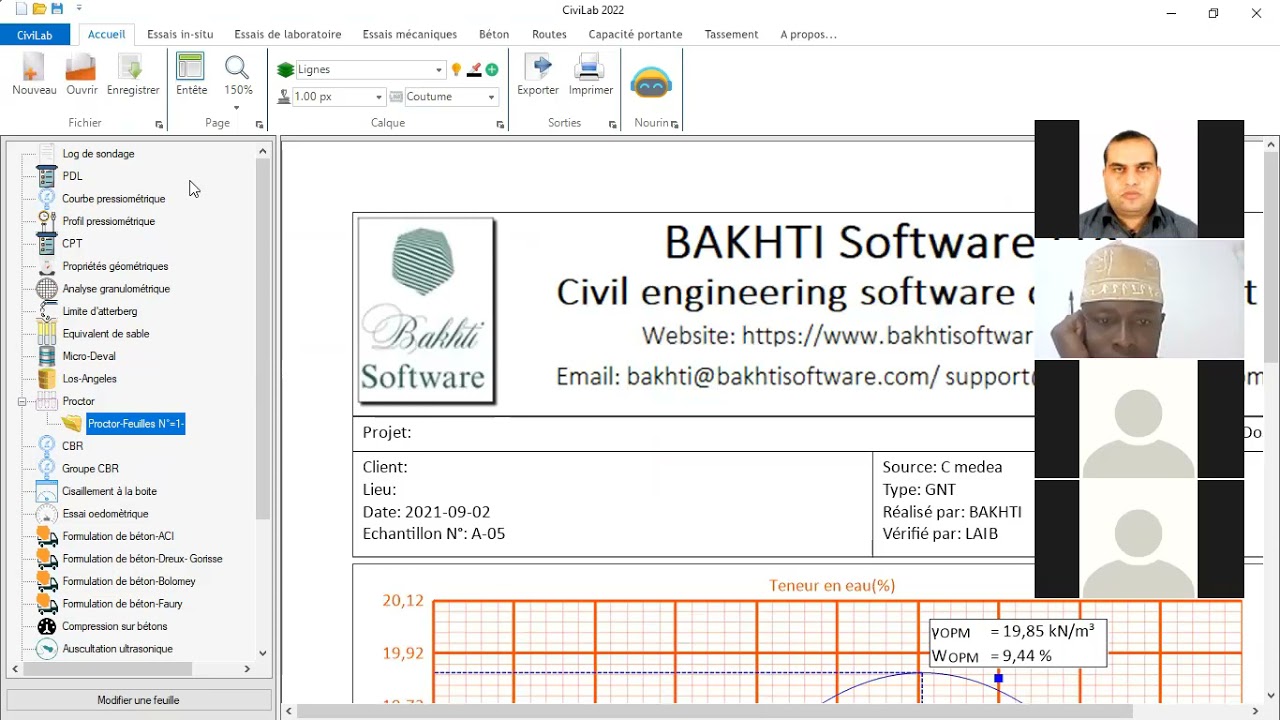Print with the Imprimer icon
1280x720 pixels.
(591, 75)
